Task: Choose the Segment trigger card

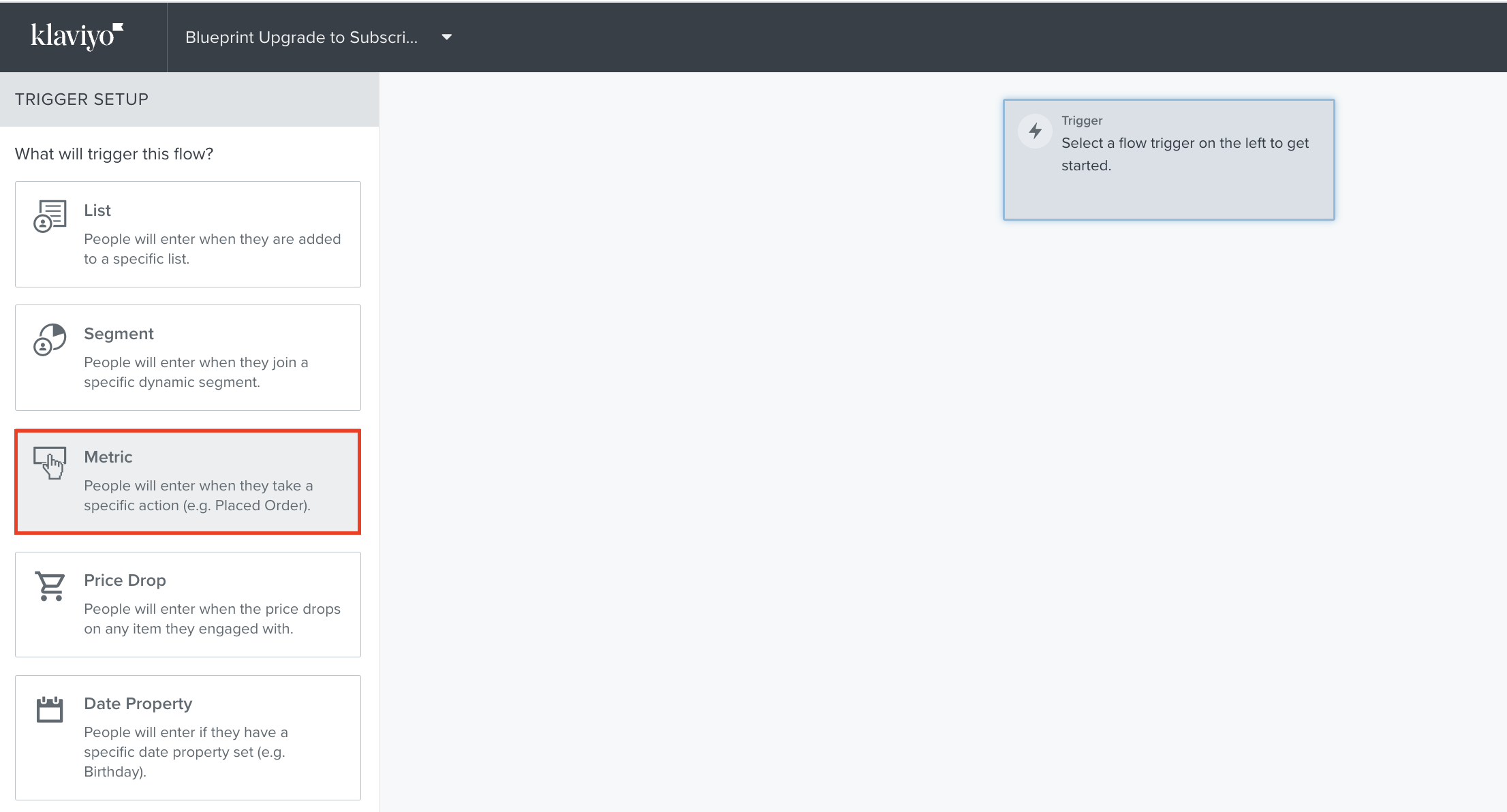Action: point(188,358)
